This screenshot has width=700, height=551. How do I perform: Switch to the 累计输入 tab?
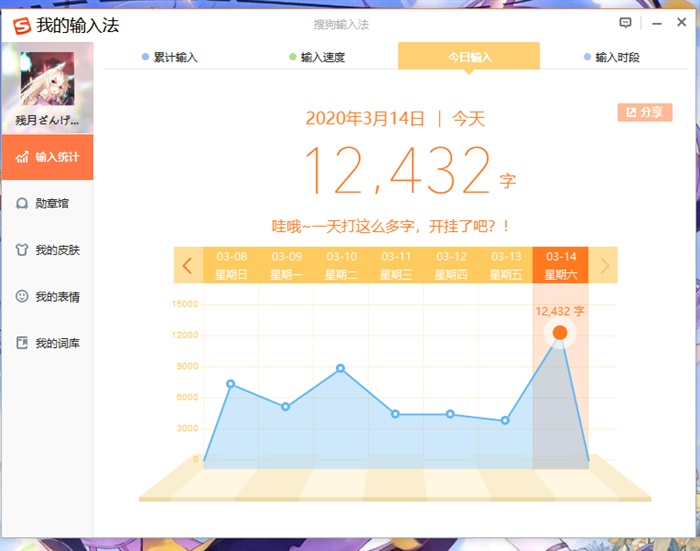[170, 57]
